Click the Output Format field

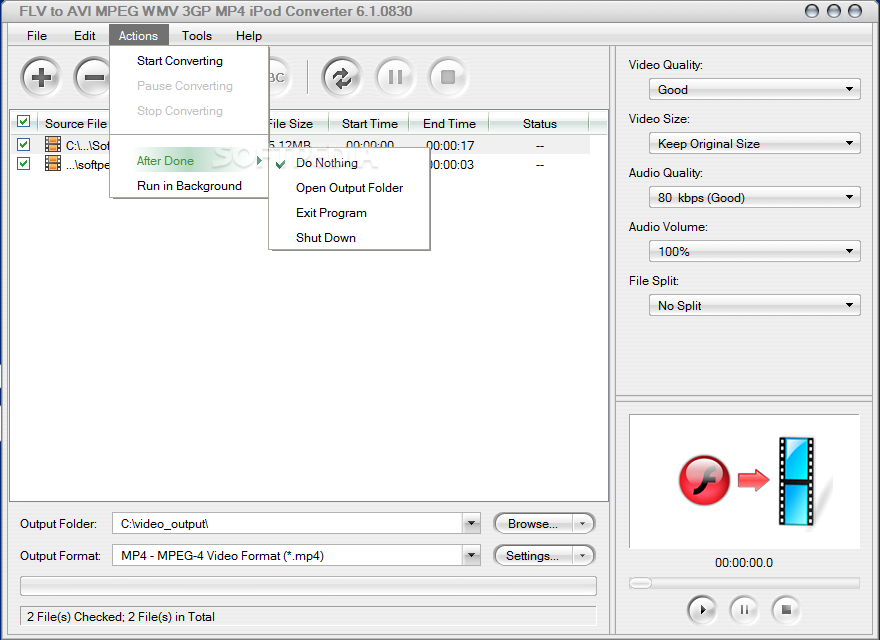point(288,555)
